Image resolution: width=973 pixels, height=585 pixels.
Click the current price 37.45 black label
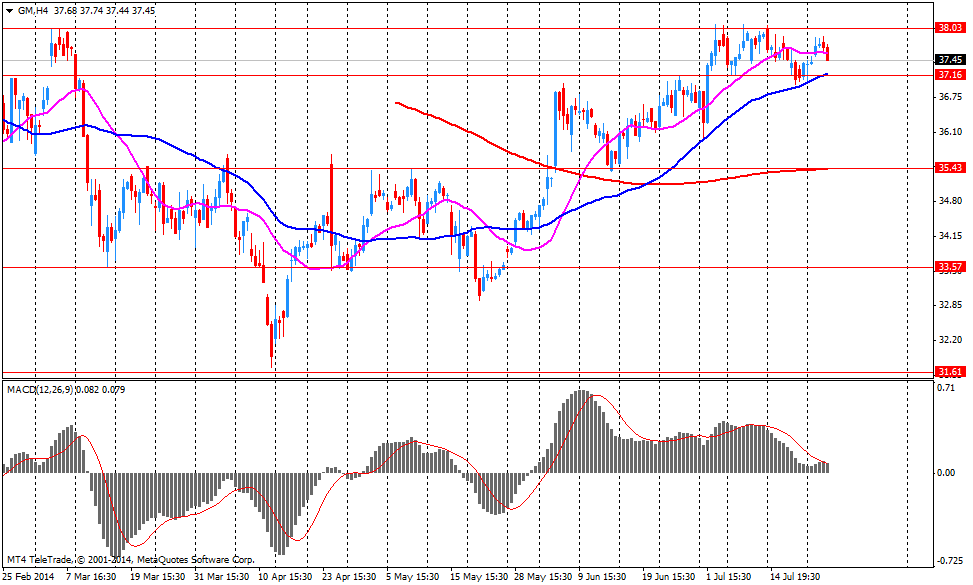(949, 60)
